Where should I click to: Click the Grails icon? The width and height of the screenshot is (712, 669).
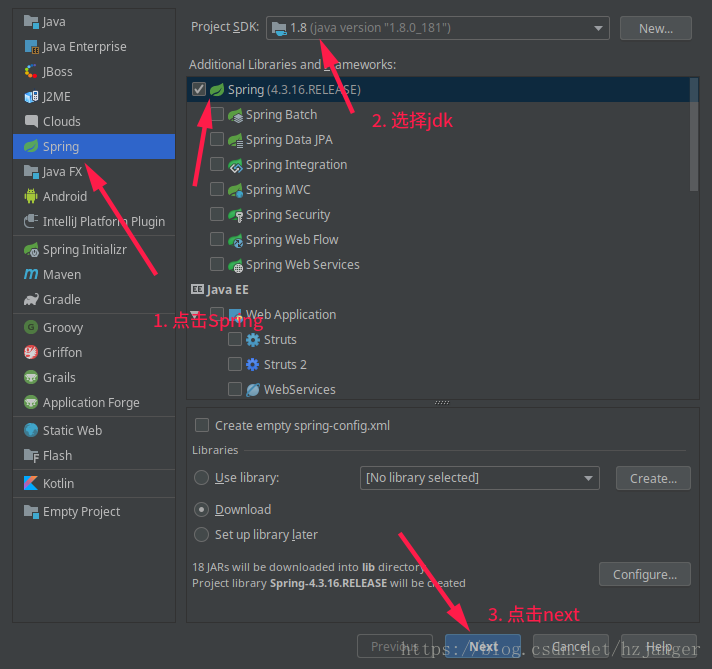pos(31,377)
